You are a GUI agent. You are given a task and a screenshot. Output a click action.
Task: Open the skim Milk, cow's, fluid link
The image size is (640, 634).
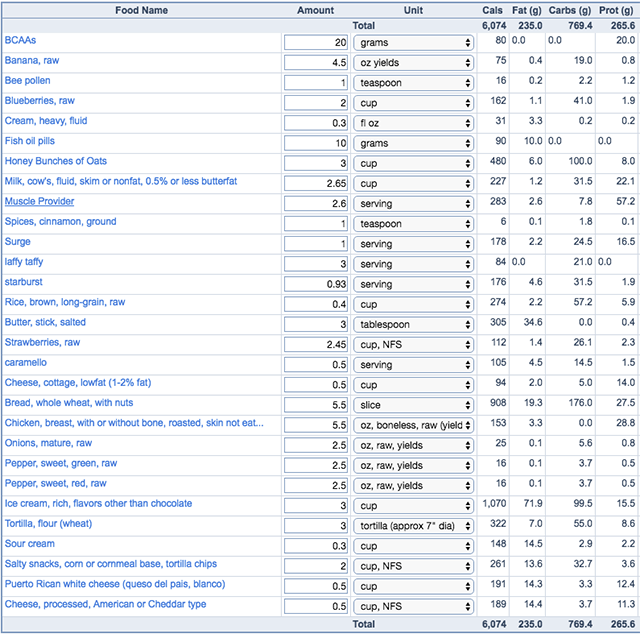coord(121,181)
